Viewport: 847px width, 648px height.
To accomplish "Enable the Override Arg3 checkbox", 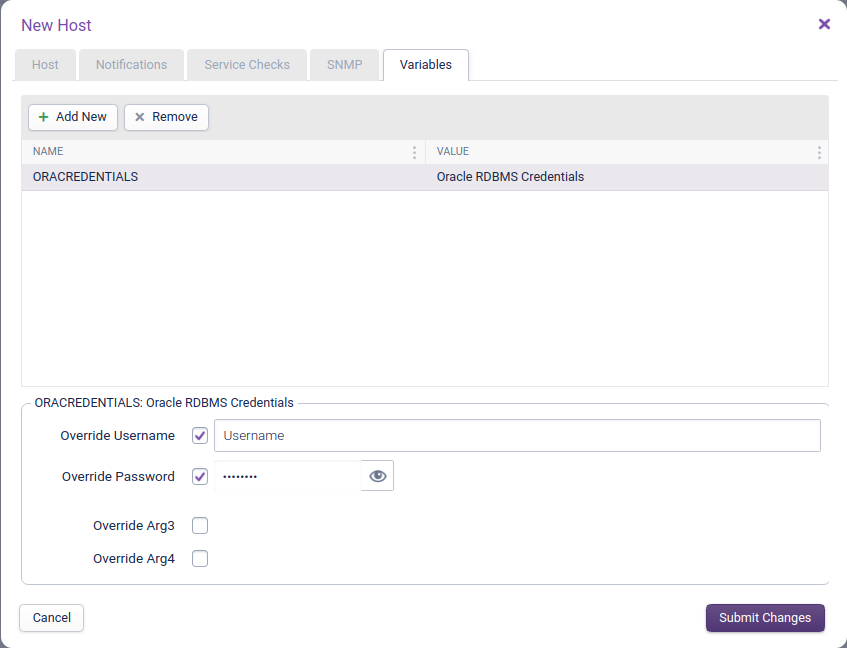I will [200, 526].
